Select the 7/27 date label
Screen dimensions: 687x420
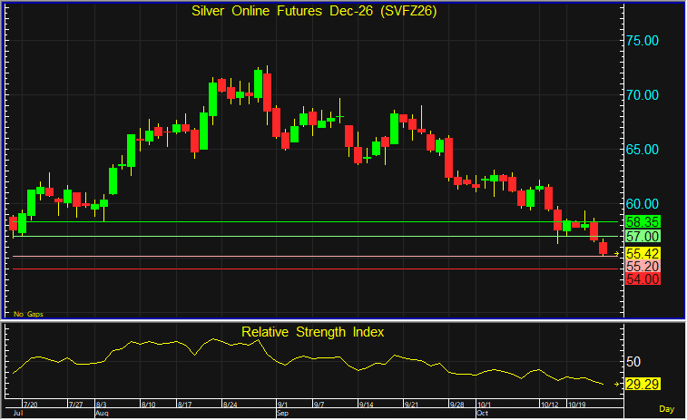tap(76, 404)
